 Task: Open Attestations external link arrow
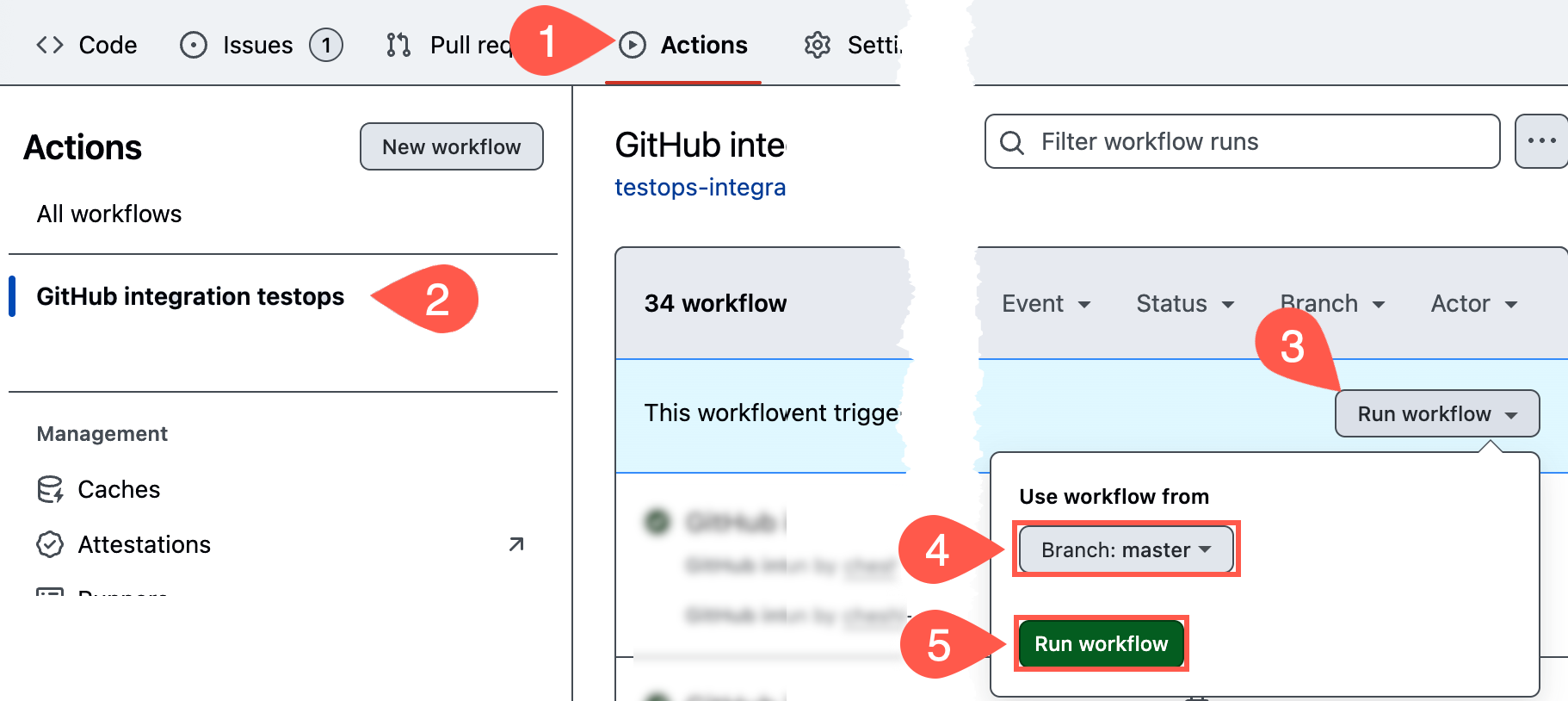click(x=516, y=544)
